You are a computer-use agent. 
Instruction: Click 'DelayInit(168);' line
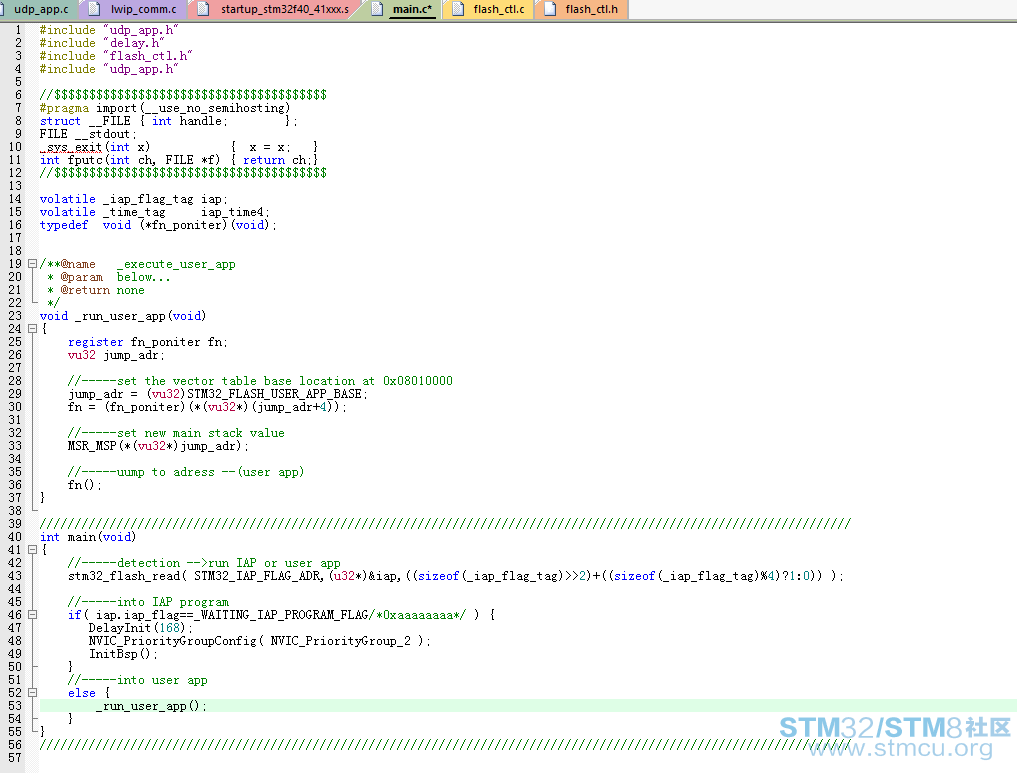141,628
